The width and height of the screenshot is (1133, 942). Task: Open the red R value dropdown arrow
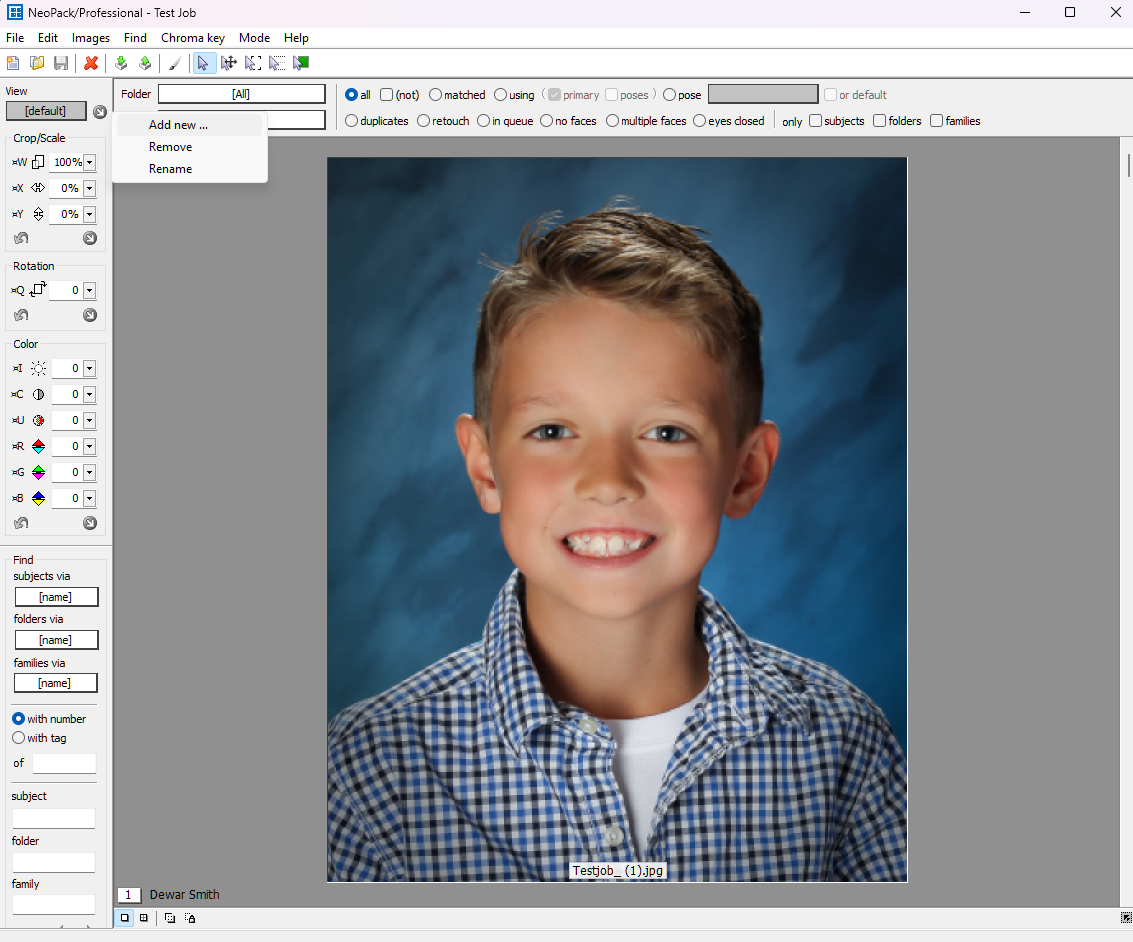[x=90, y=446]
